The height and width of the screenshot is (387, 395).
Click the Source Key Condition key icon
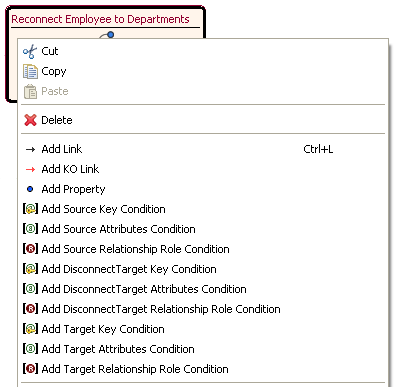(30, 209)
